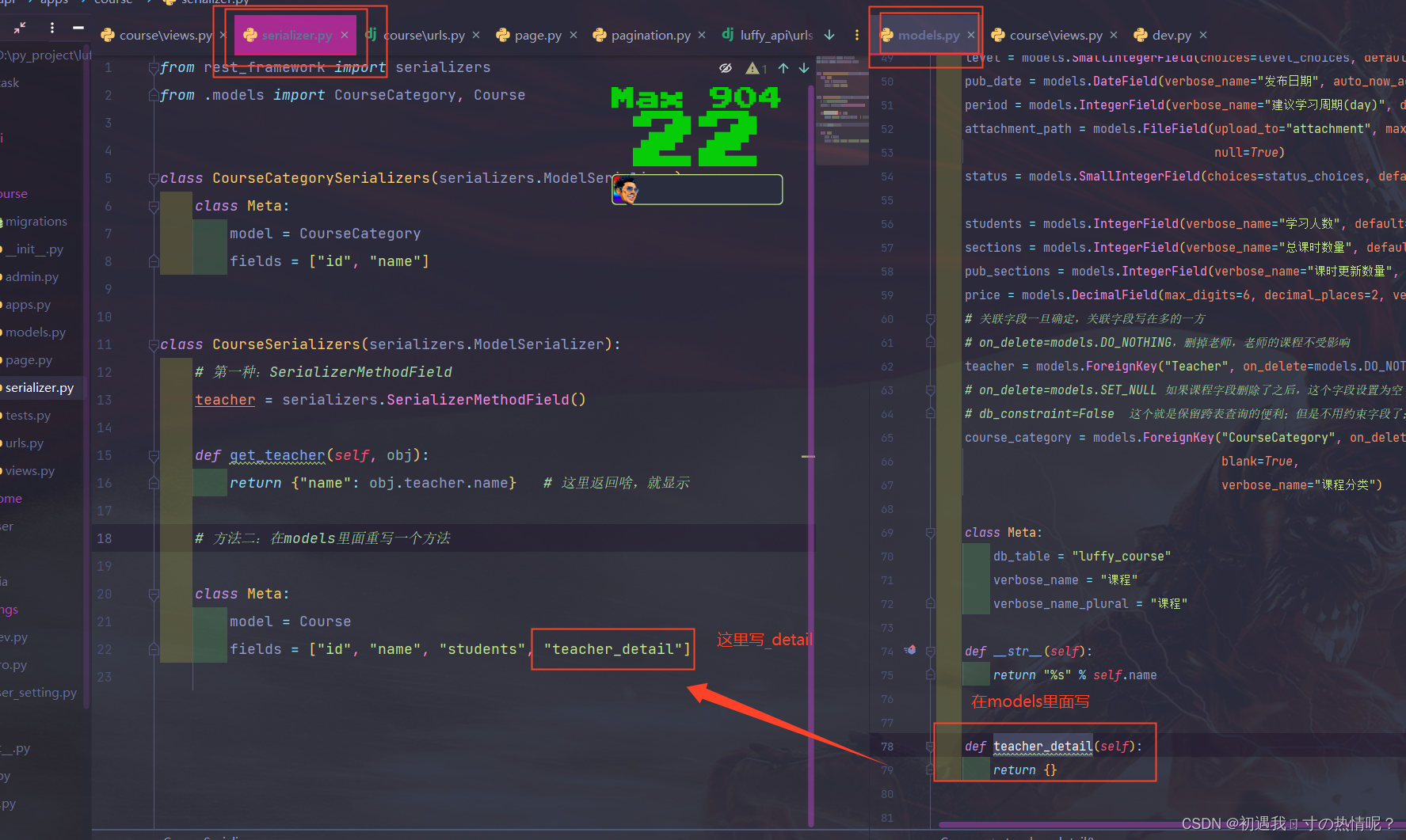The width and height of the screenshot is (1406, 840).
Task: Click teacher_detail method name in models.py
Action: click(1042, 746)
